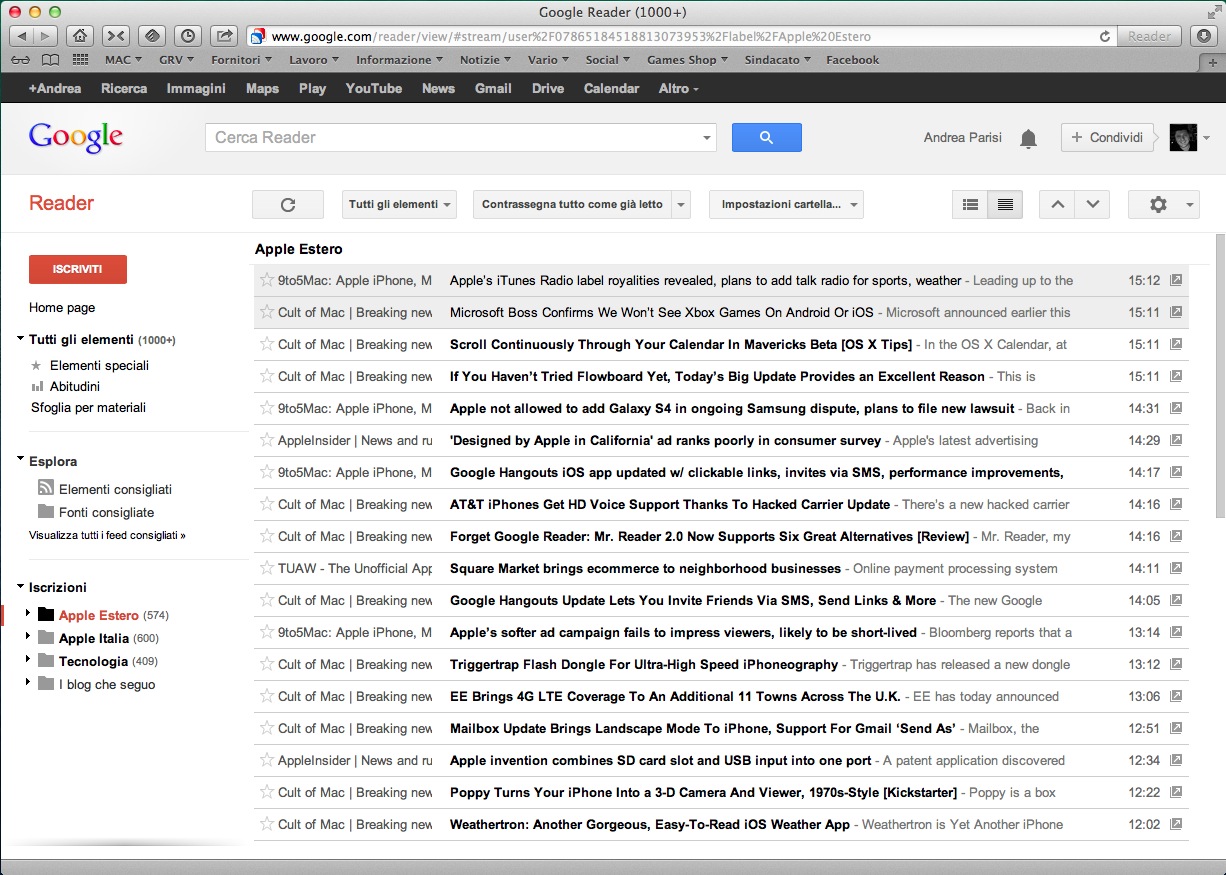Click Safari's forward arrow button
The image size is (1226, 875).
click(x=46, y=36)
